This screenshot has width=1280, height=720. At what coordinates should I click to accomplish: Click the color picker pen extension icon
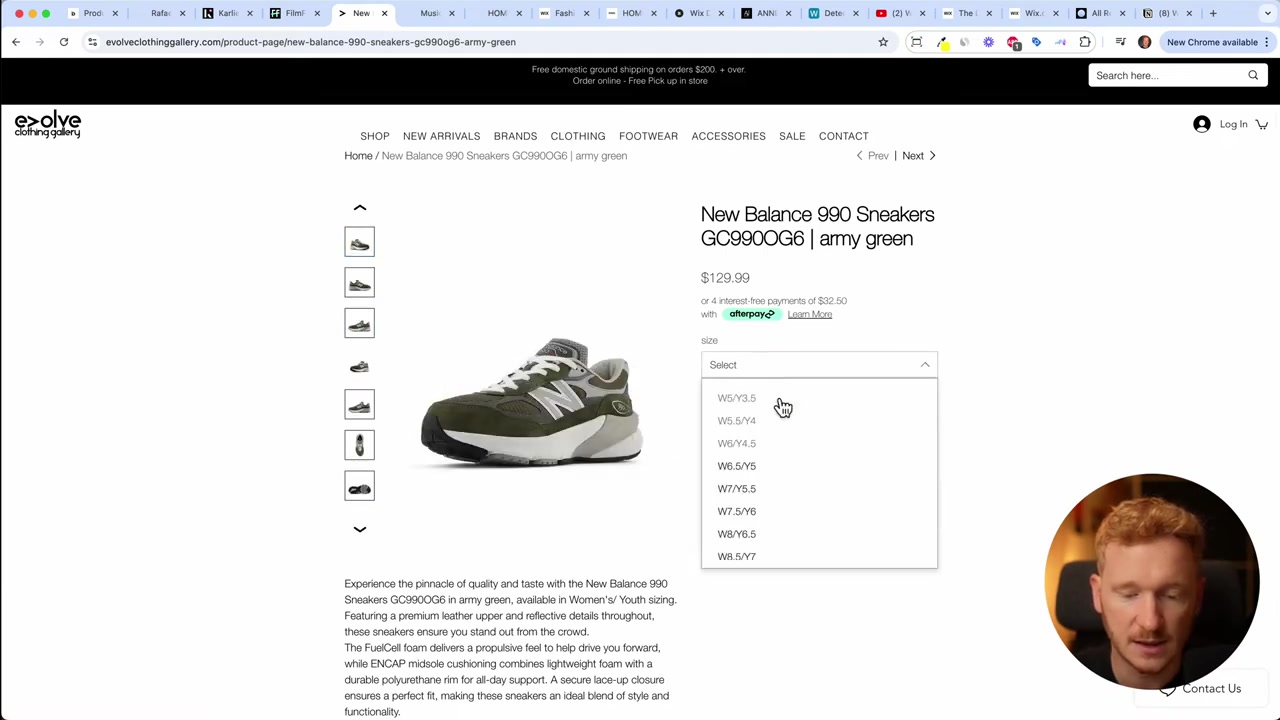coord(942,42)
